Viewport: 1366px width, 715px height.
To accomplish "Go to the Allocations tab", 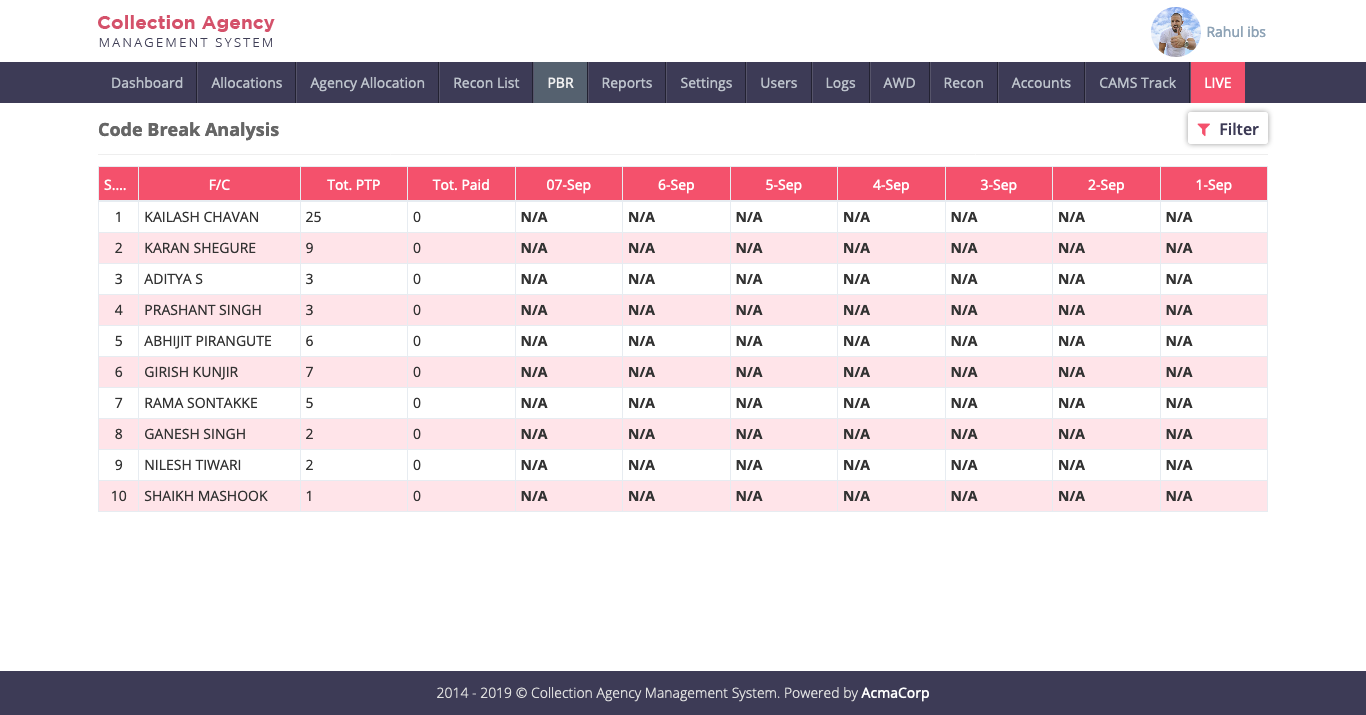I will (246, 83).
